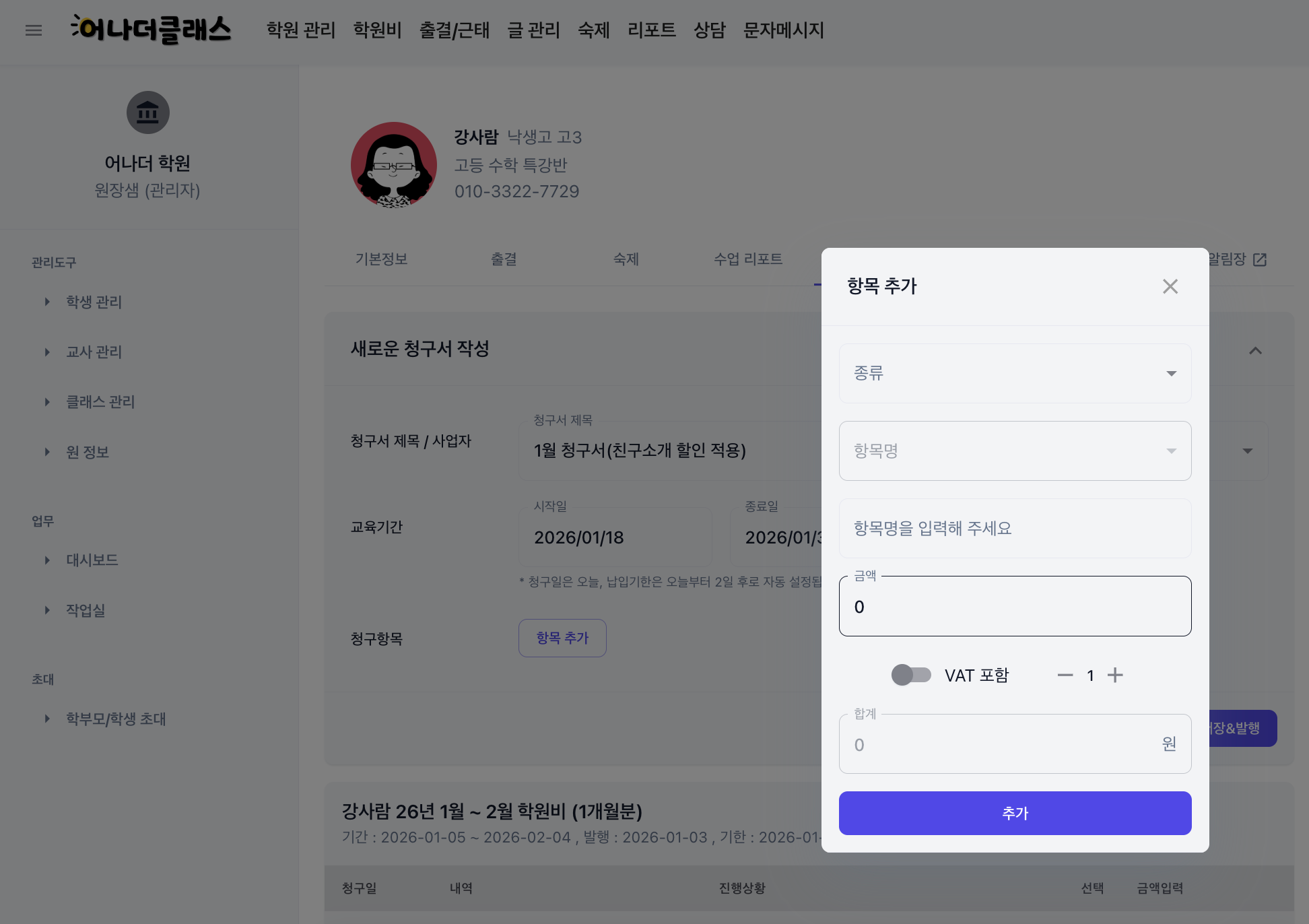This screenshot has width=1309, height=924.
Task: Click the 항목명을 입력해 주세요 field
Action: [1015, 528]
